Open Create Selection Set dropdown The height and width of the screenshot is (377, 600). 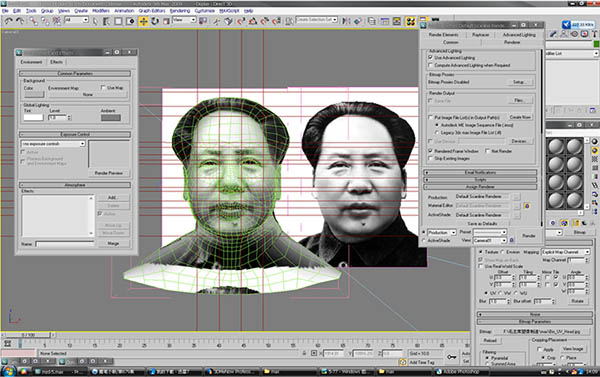coord(317,20)
